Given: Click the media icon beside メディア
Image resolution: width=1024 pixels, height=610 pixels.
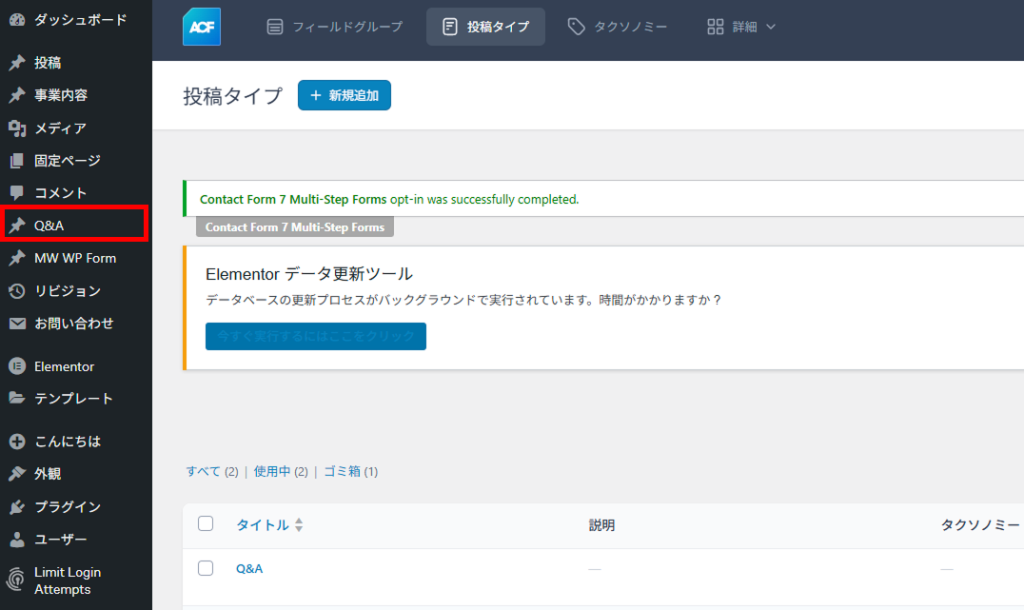Looking at the screenshot, I should (17, 128).
